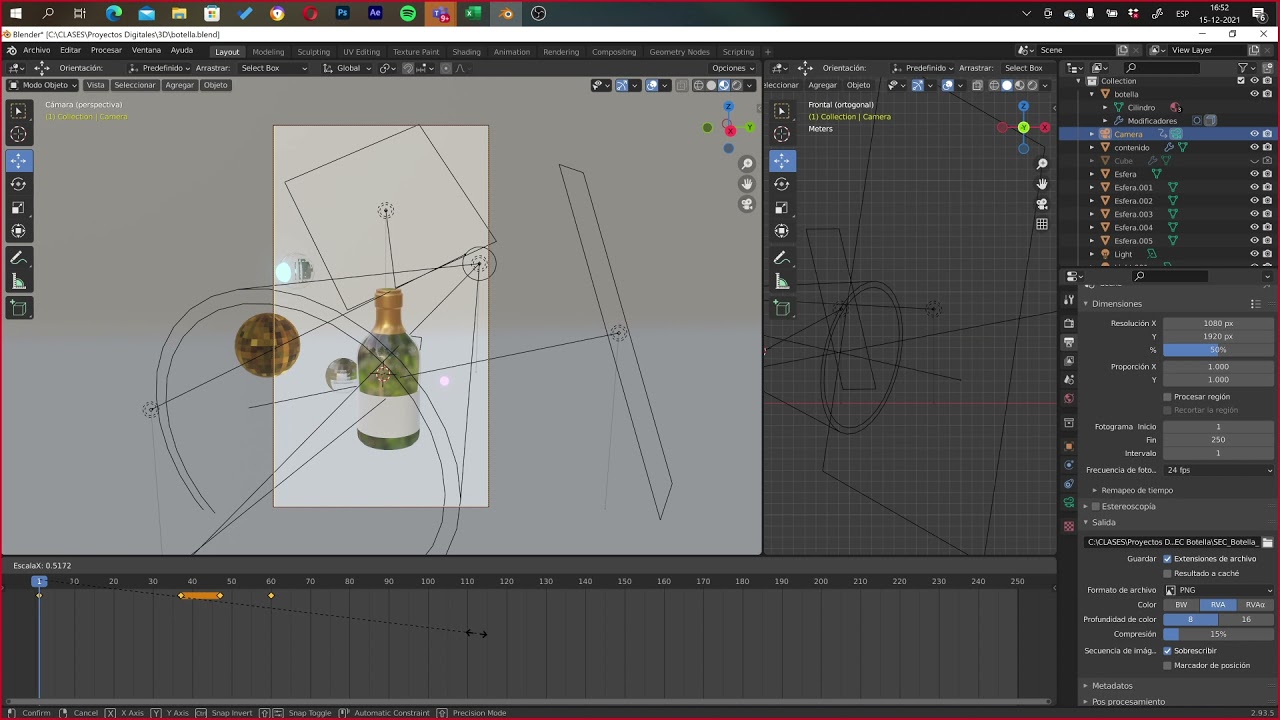Click folder icon to browse output path

click(1268, 542)
